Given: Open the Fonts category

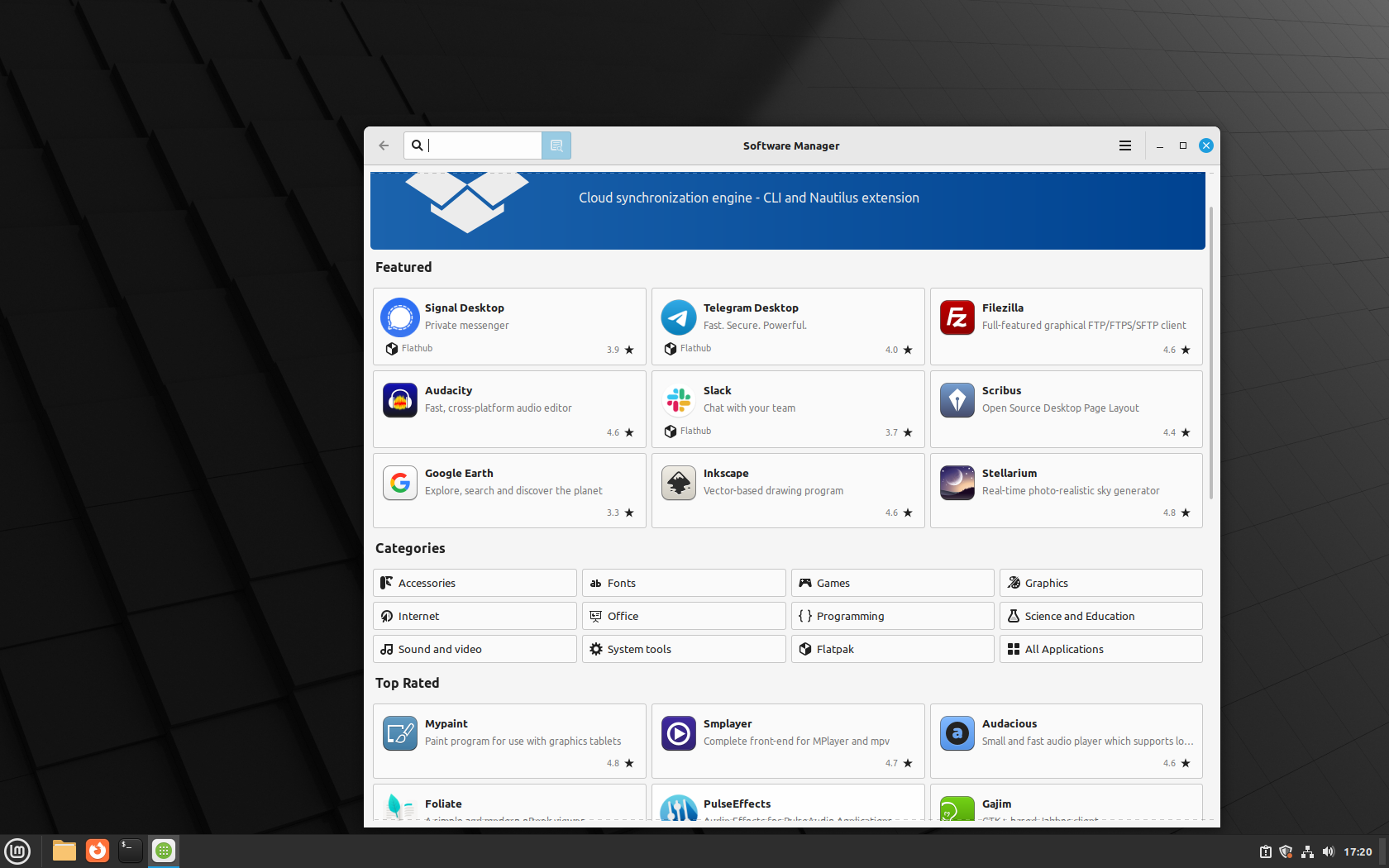Looking at the screenshot, I should click(684, 583).
